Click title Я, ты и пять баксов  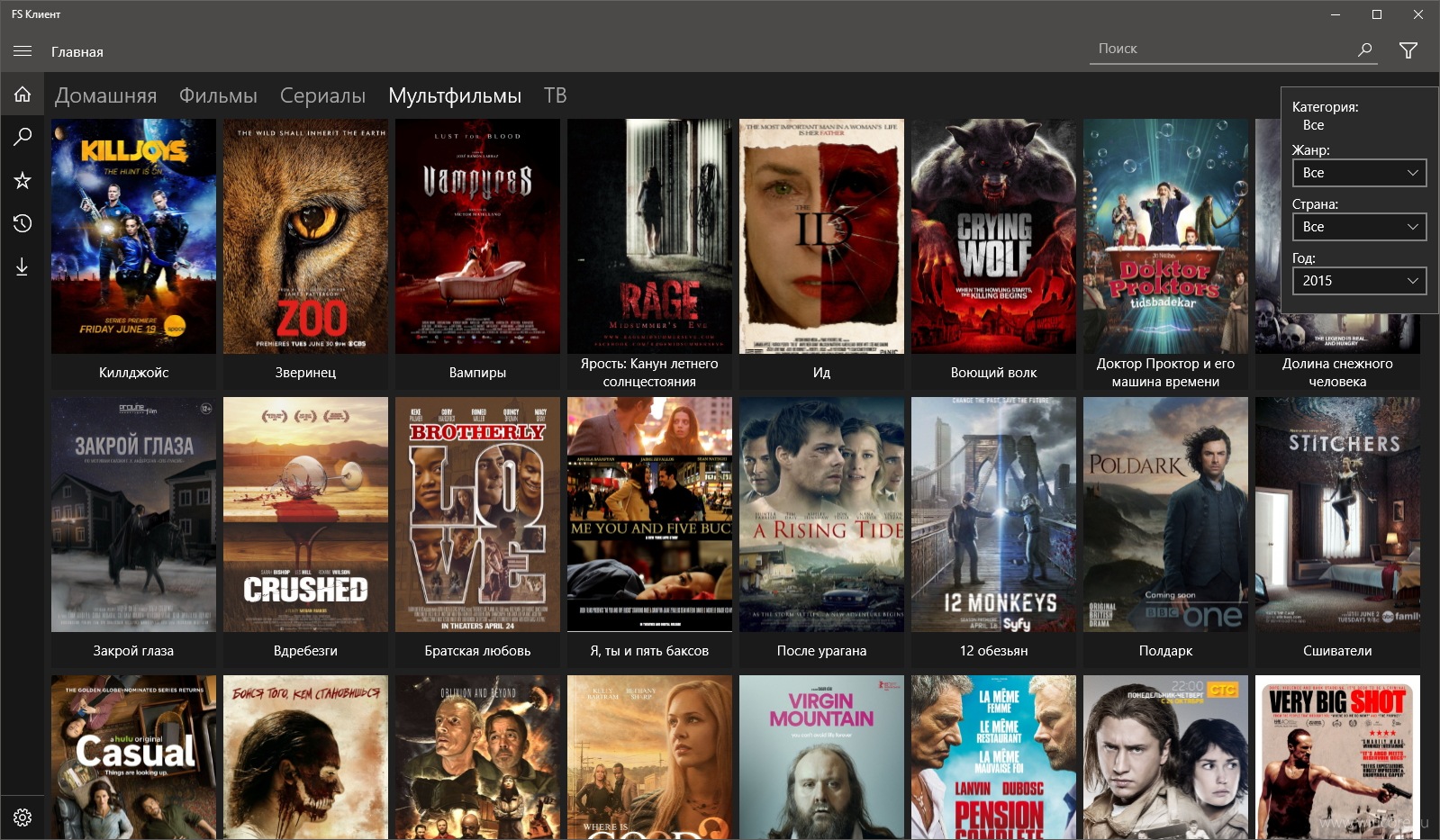(649, 651)
